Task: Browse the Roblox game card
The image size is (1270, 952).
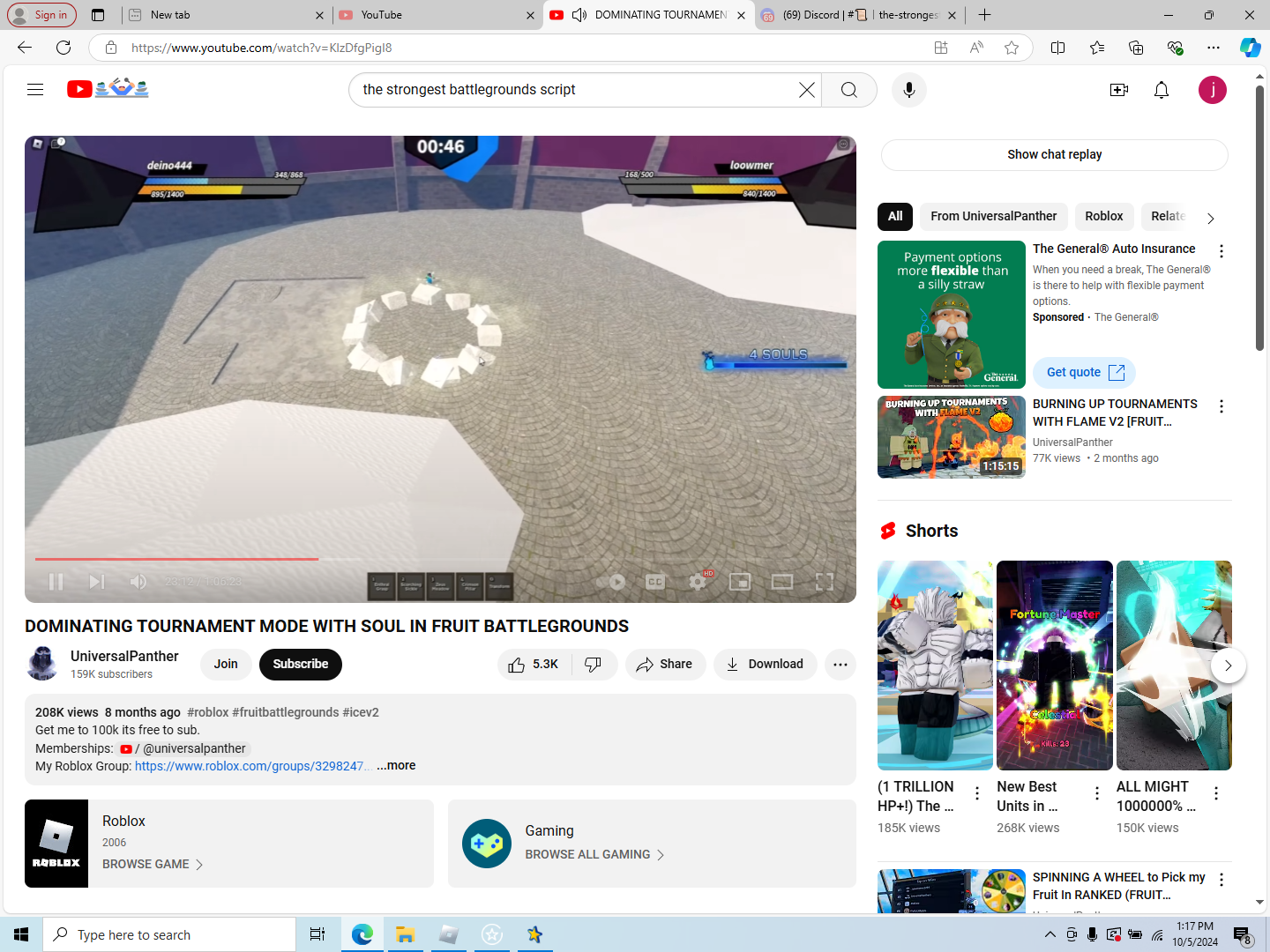Action: click(228, 844)
